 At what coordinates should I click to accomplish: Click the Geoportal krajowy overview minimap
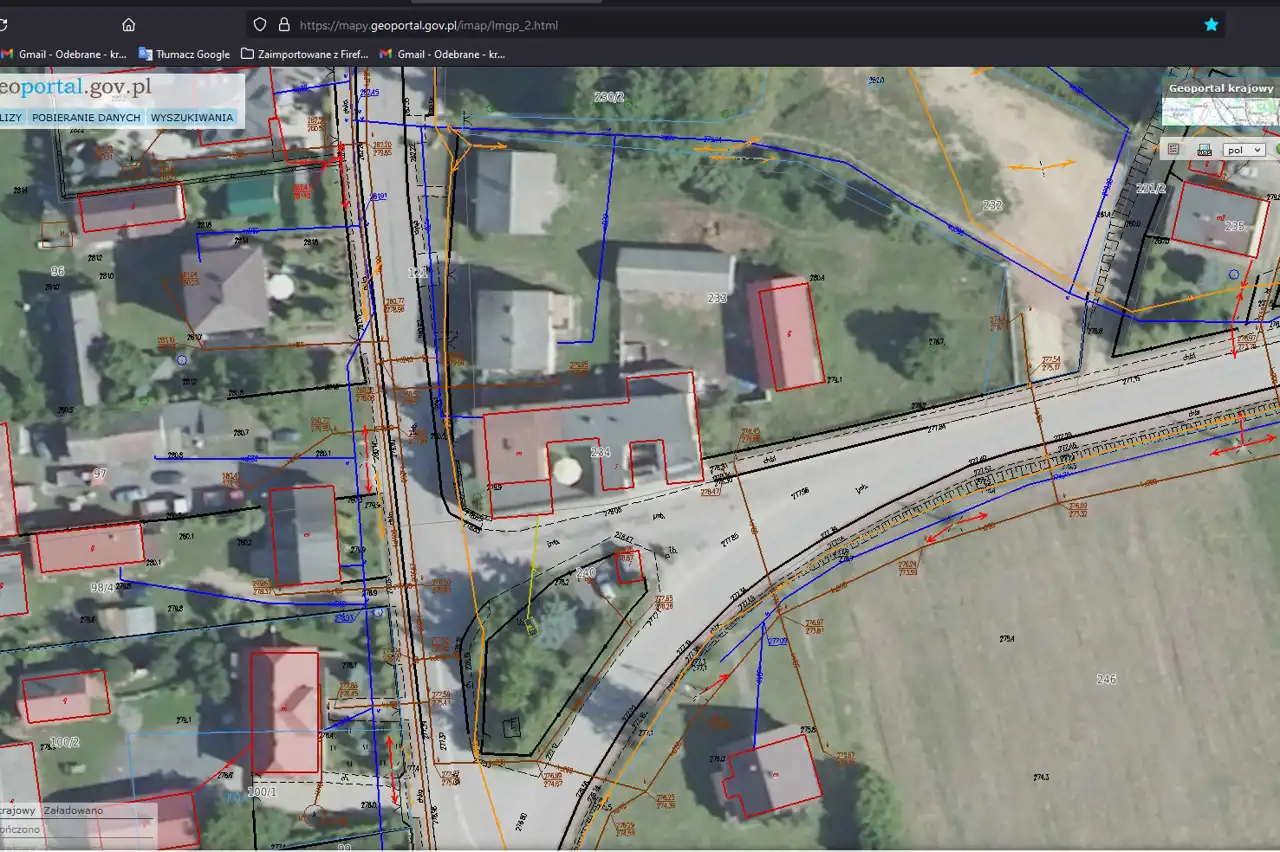[x=1220, y=112]
